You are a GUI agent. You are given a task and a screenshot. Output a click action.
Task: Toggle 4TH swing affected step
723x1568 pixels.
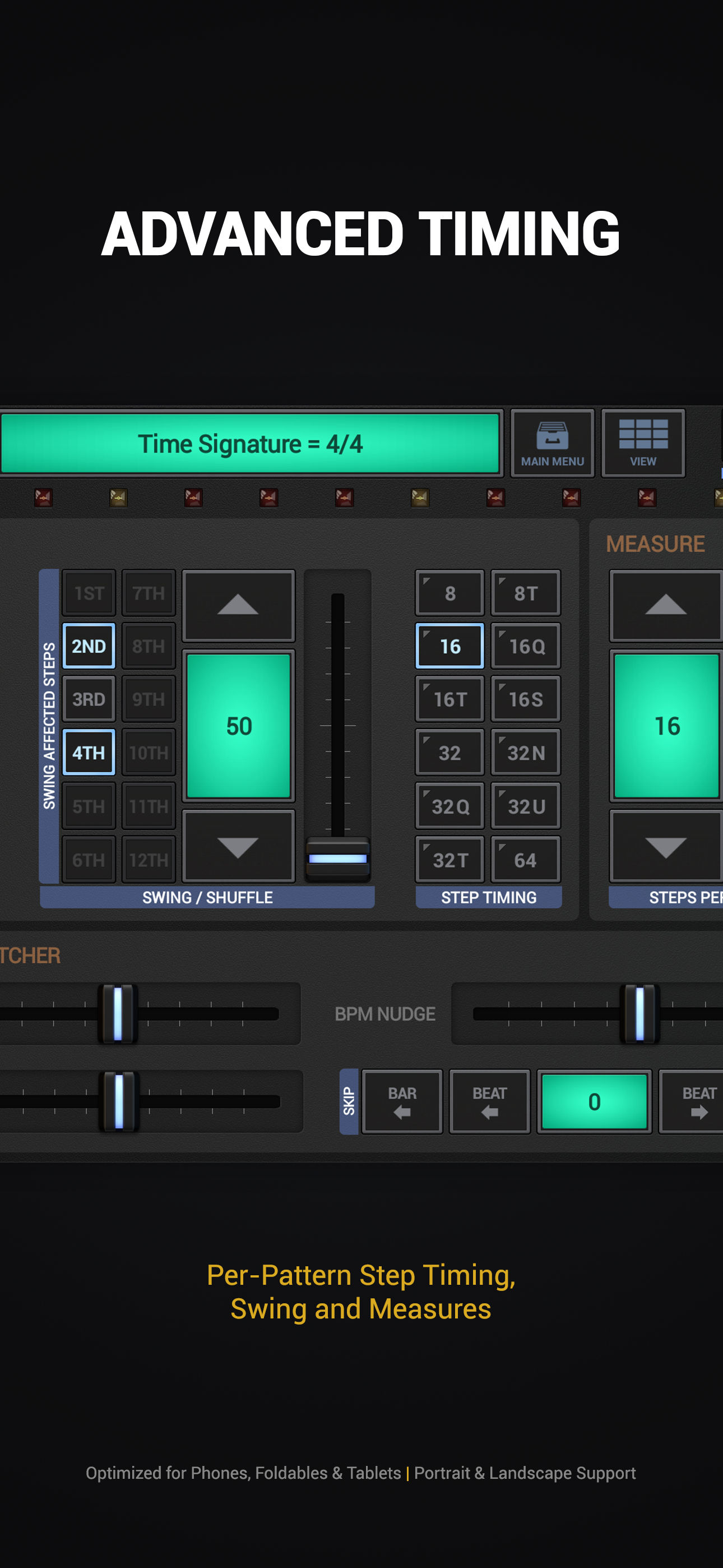tap(89, 753)
